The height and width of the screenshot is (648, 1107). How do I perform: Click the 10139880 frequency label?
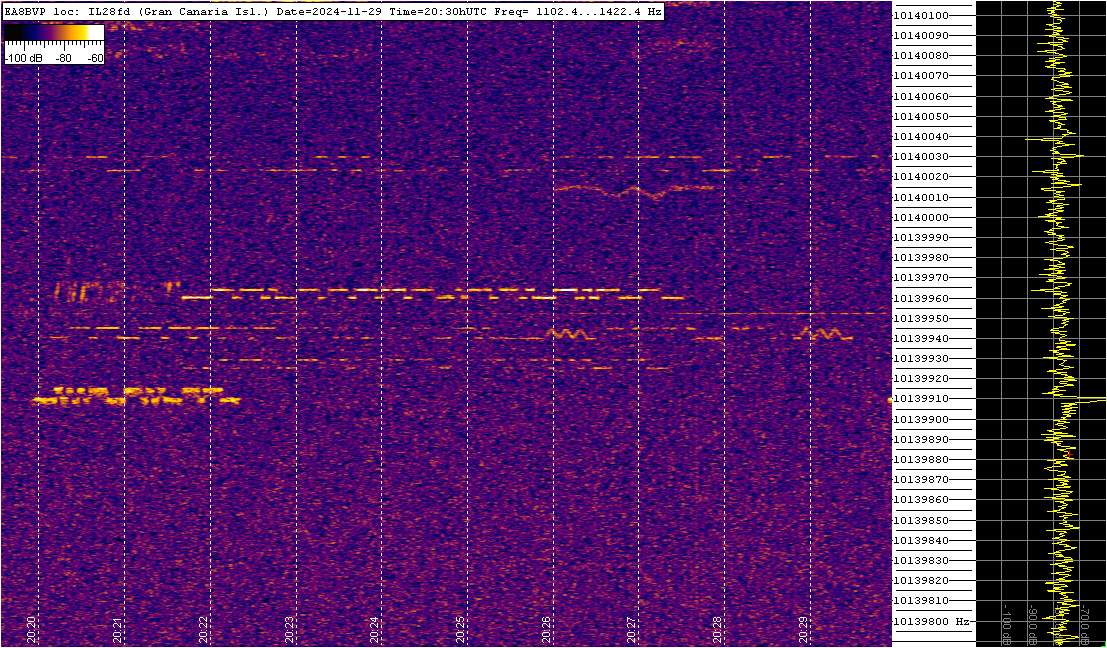(921, 460)
